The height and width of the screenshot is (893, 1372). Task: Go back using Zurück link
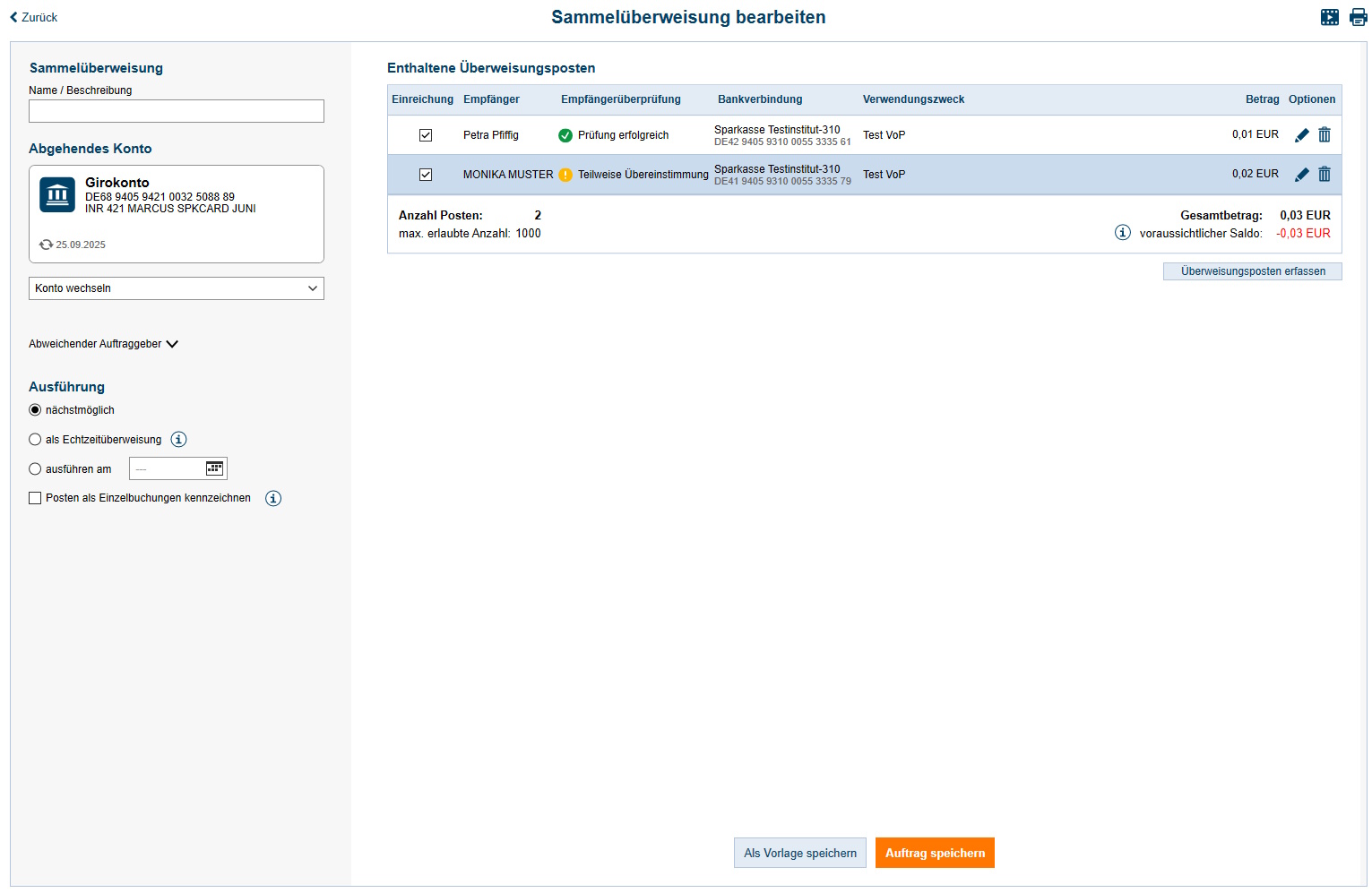click(x=34, y=17)
